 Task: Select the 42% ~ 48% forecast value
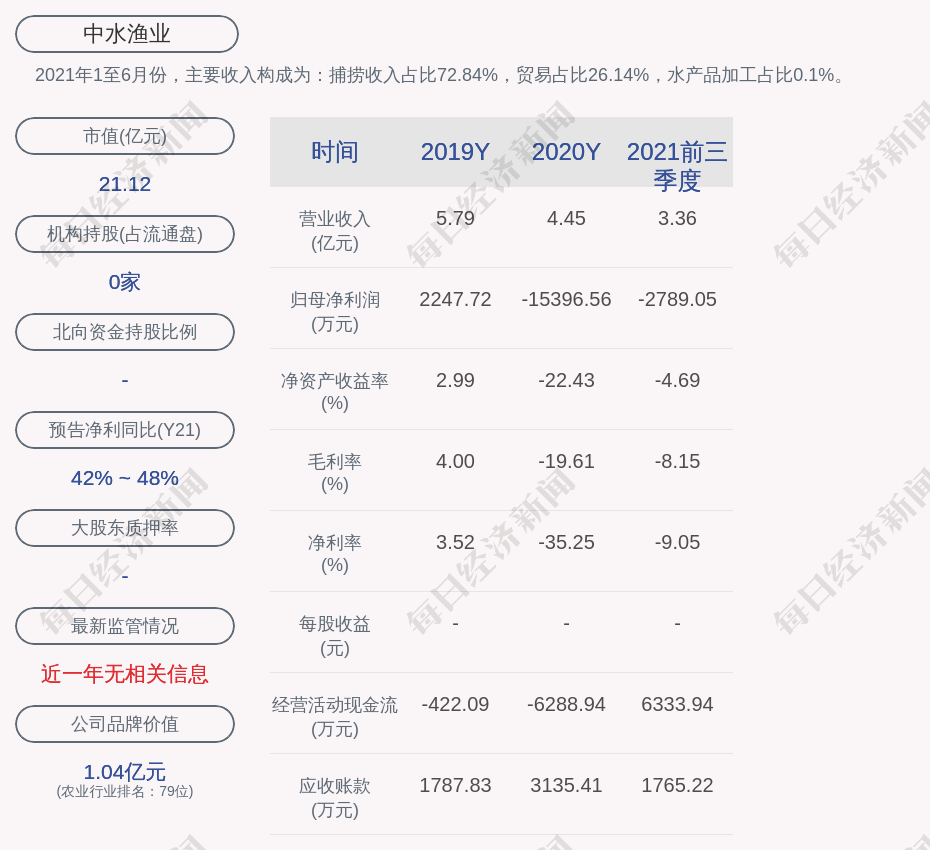[x=125, y=478]
